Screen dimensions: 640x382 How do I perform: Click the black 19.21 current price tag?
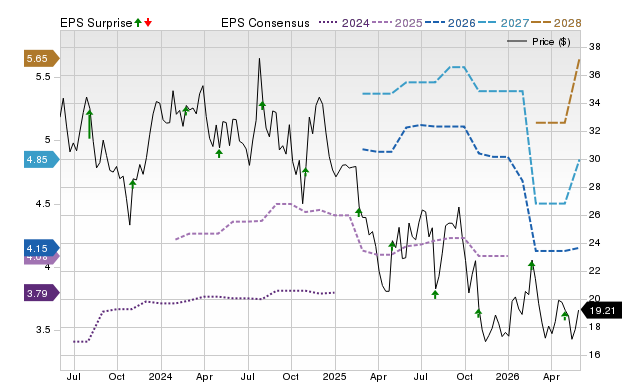click(601, 311)
